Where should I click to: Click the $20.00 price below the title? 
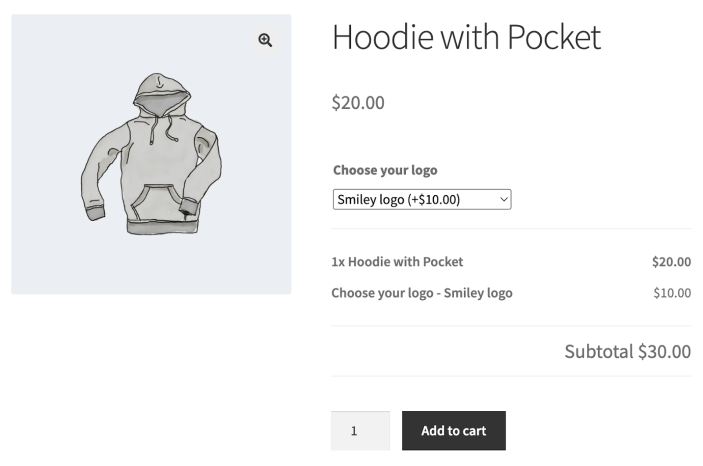click(x=357, y=102)
